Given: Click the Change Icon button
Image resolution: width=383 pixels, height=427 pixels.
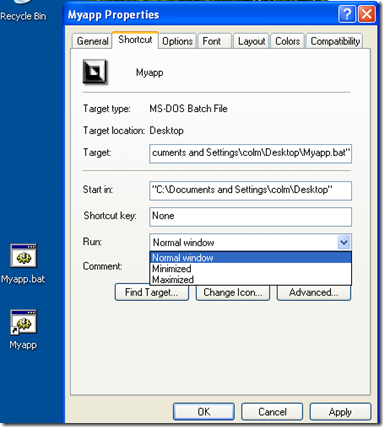Looking at the screenshot, I should (x=233, y=292).
